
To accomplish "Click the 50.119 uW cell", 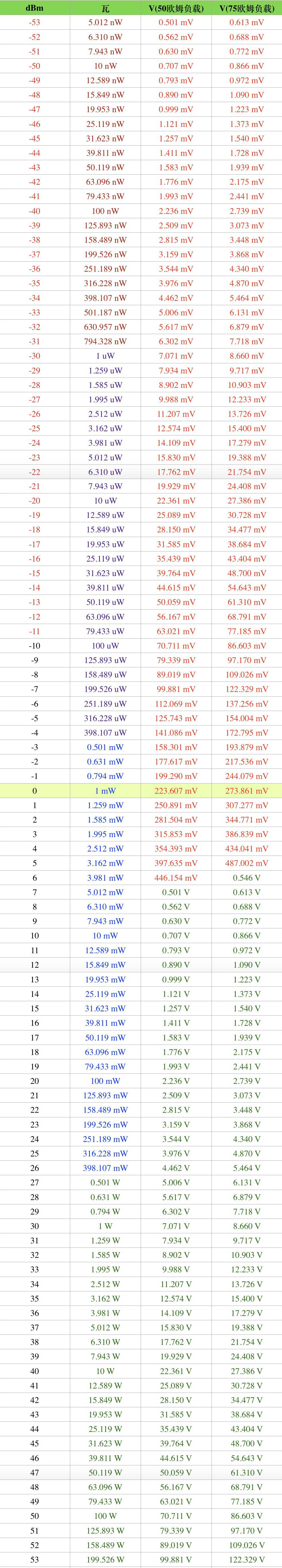I will pos(105,603).
